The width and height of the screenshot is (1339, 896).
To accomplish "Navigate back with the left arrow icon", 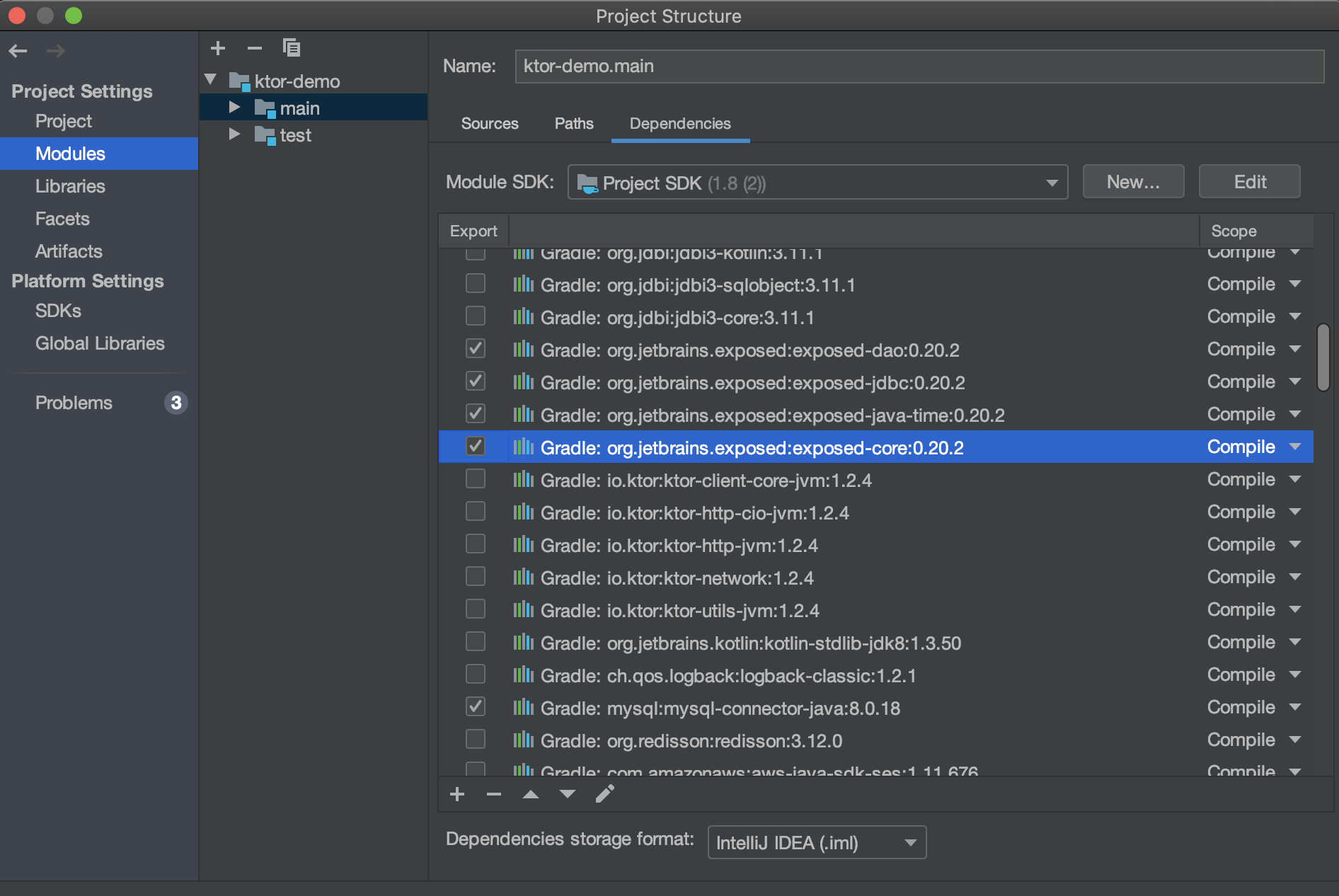I will [18, 50].
